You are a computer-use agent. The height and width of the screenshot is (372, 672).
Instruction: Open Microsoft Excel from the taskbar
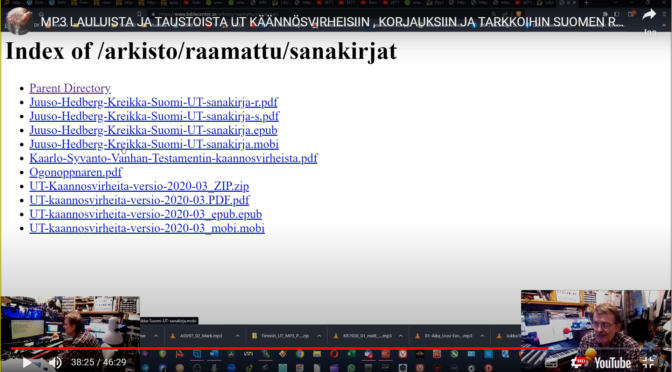(351, 354)
